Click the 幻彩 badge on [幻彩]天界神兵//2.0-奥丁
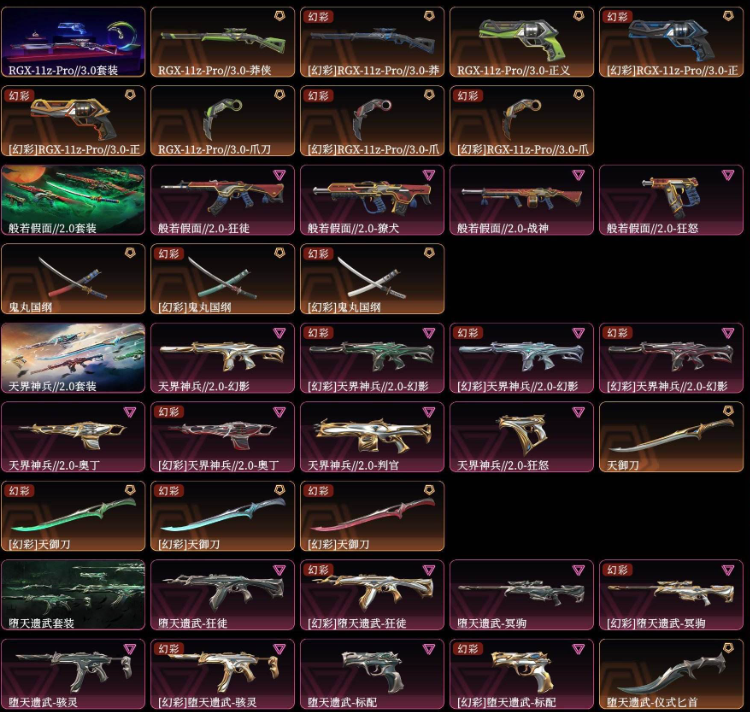The width and height of the screenshot is (750, 712). 169,412
